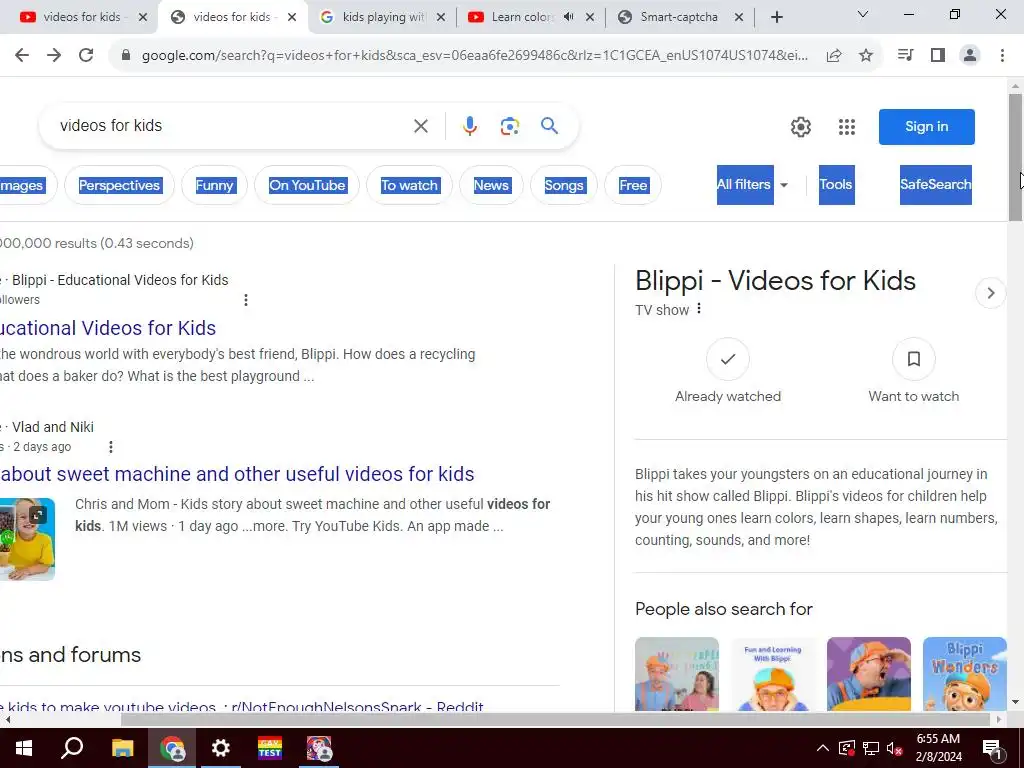Open the Tools button
The width and height of the screenshot is (1024, 768).
click(837, 185)
